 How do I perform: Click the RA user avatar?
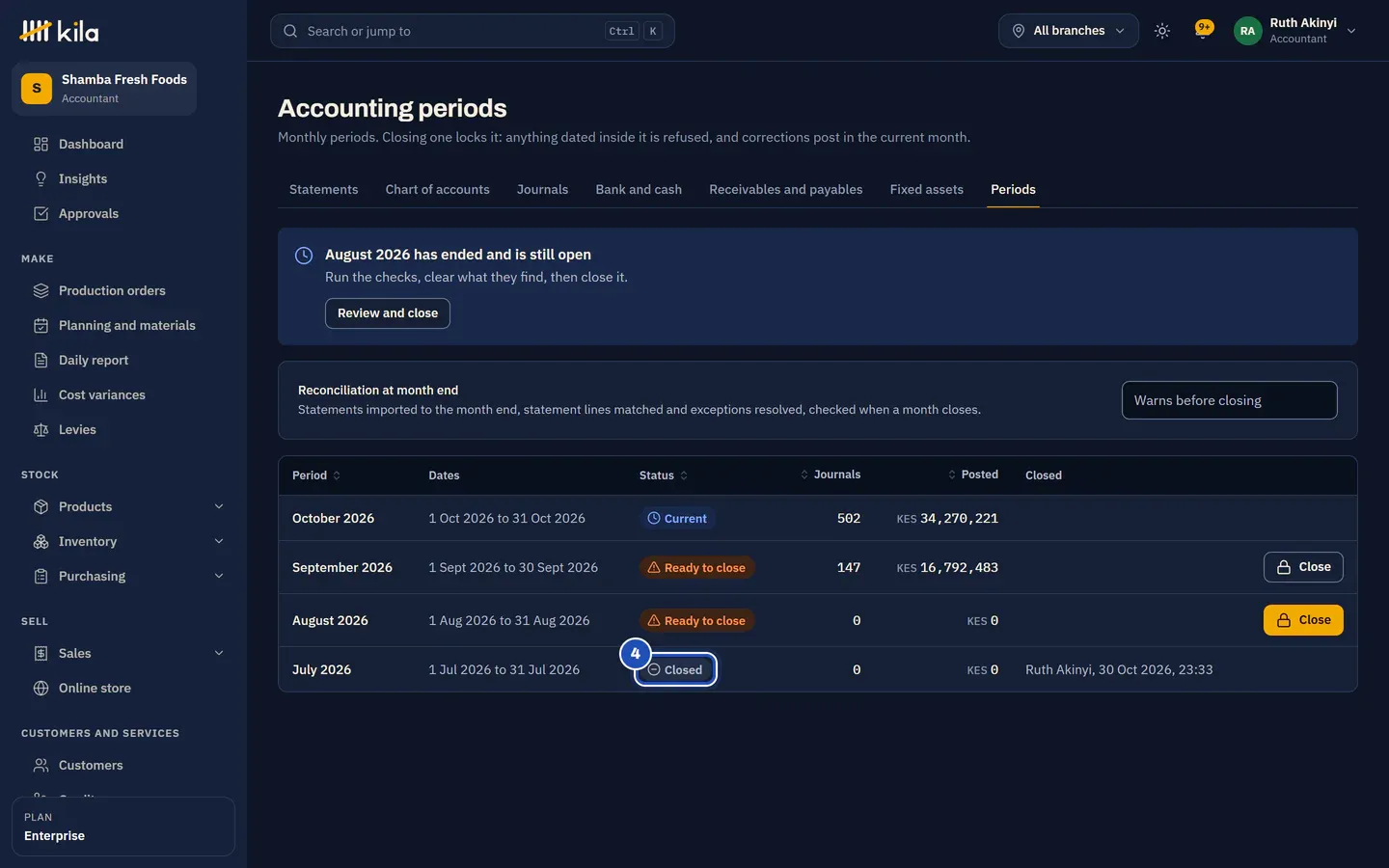[x=1247, y=31]
